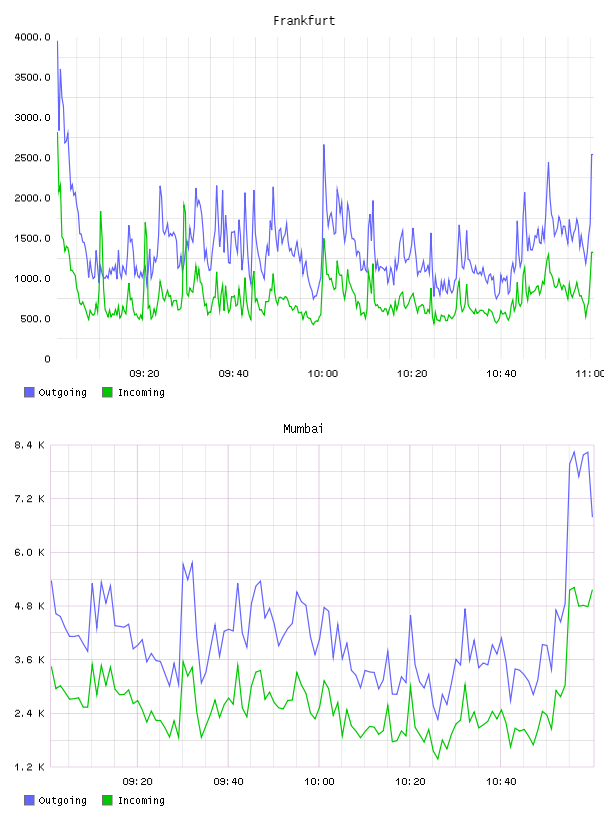Click the 10:40 time label on the Frankfurt chart

(x=501, y=374)
